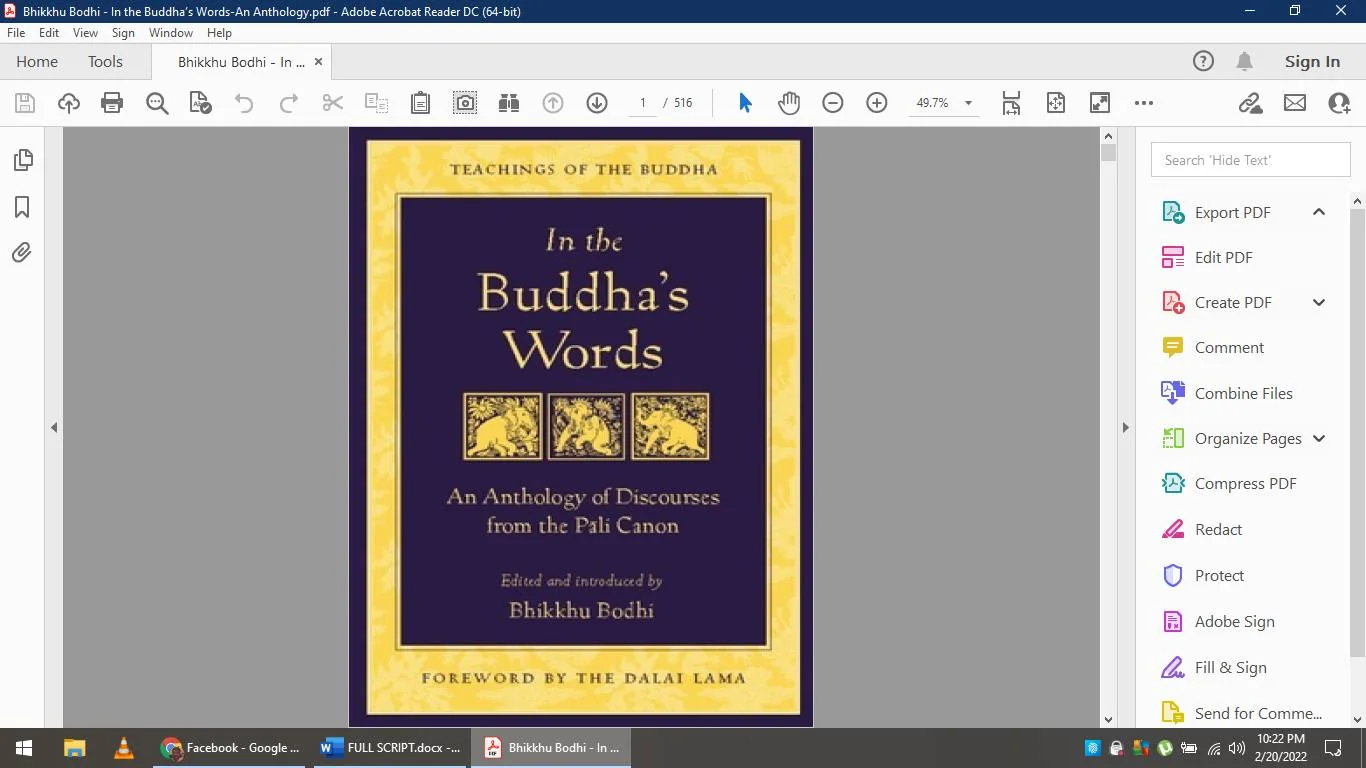This screenshot has height=768, width=1366.
Task: Open VLC media player from taskbar
Action: 123,748
